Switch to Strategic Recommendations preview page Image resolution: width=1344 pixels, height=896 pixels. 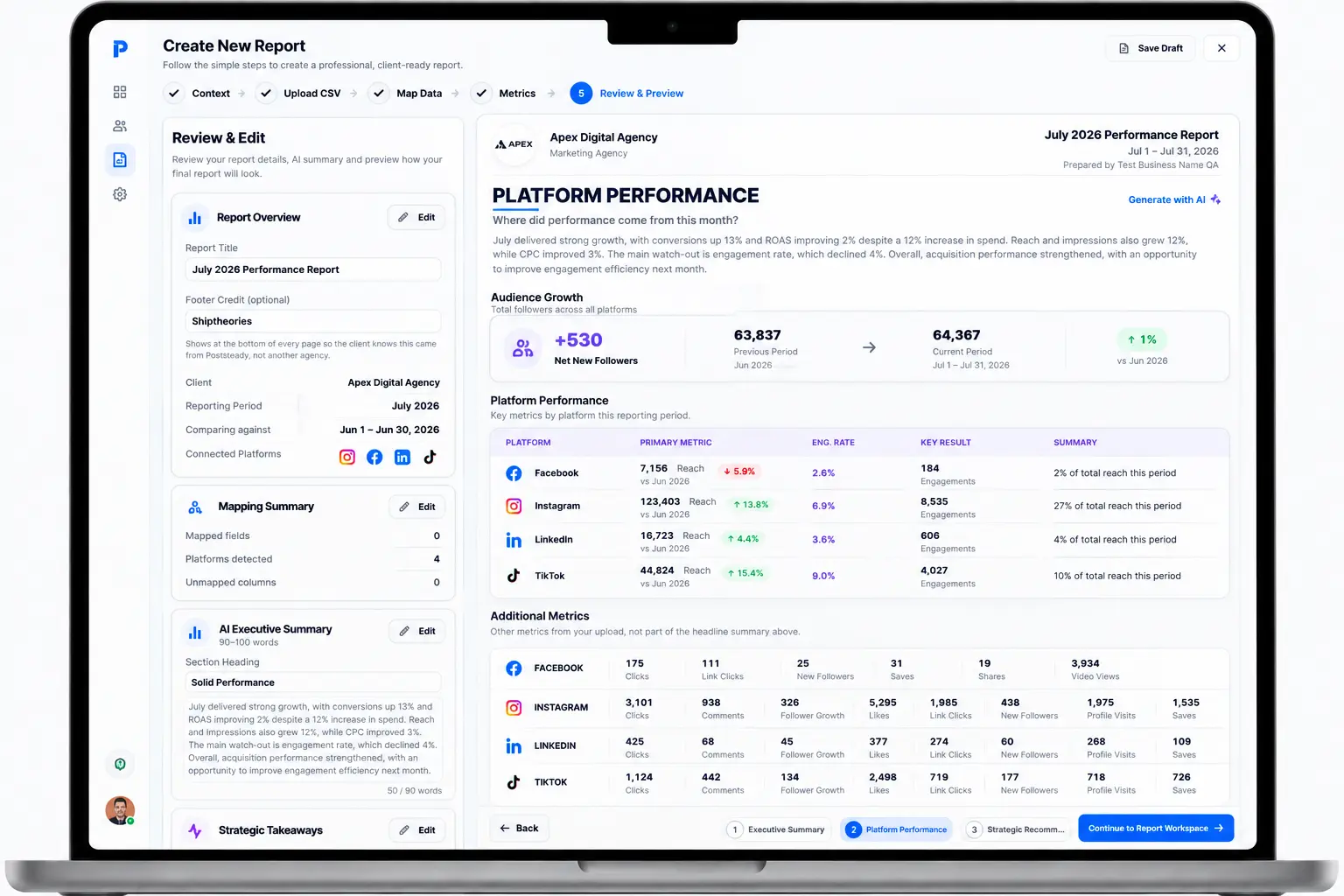[1016, 829]
